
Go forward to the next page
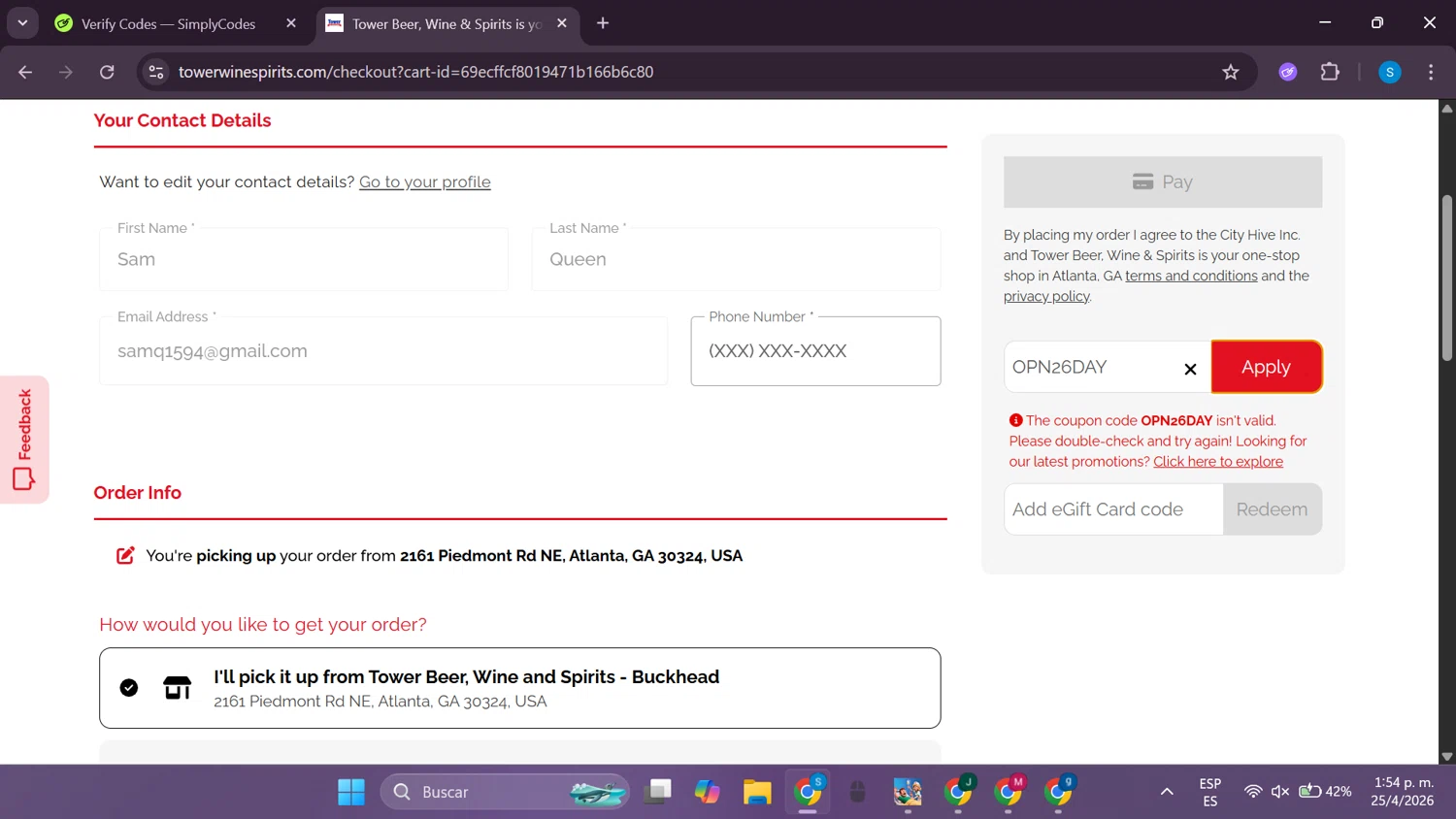pos(66,72)
